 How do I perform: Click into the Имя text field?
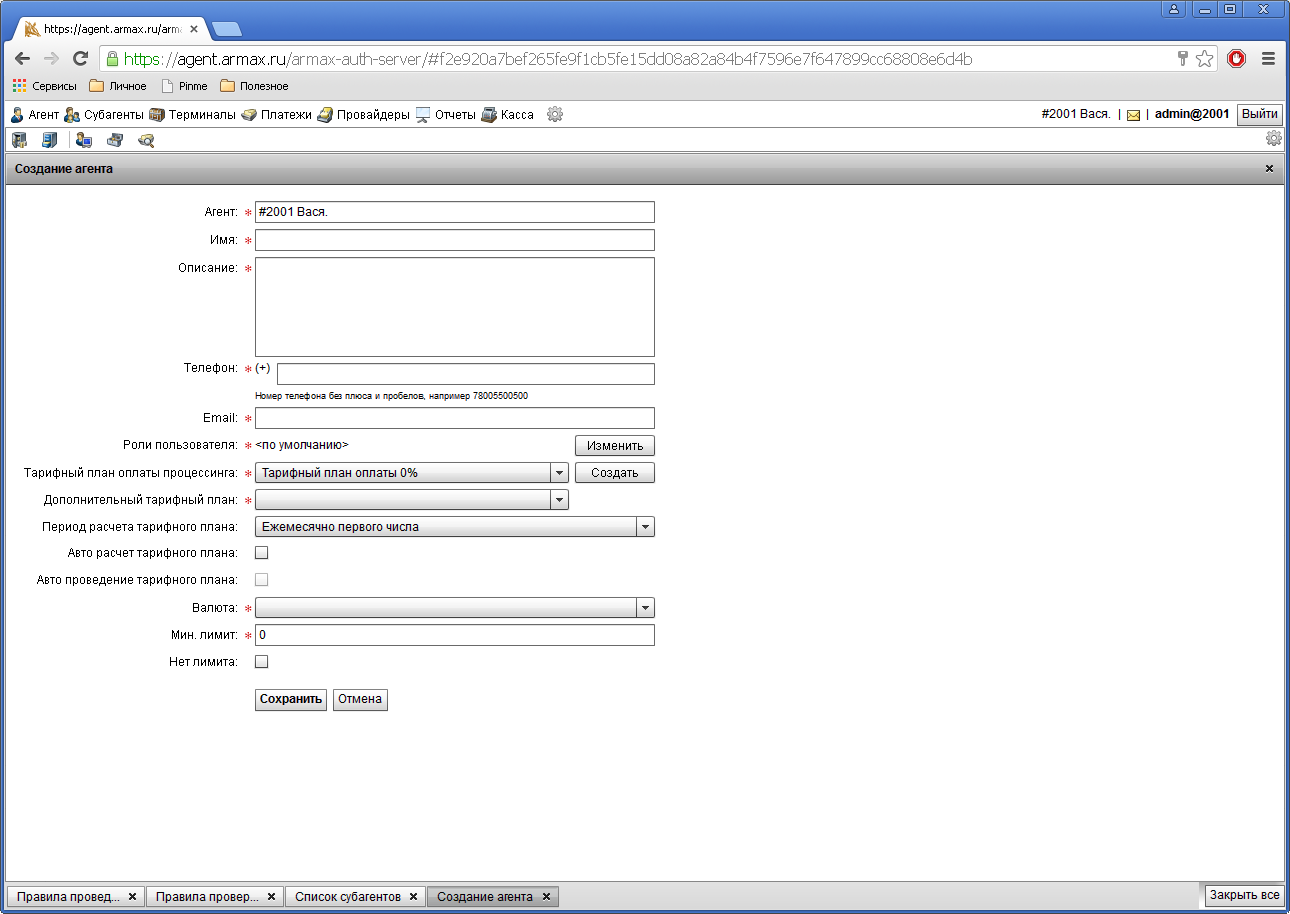pyautogui.click(x=455, y=240)
